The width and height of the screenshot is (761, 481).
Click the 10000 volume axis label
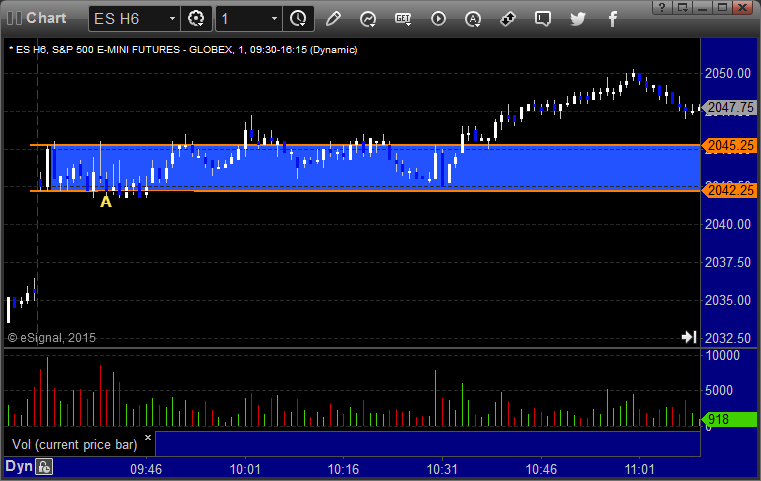(x=723, y=355)
